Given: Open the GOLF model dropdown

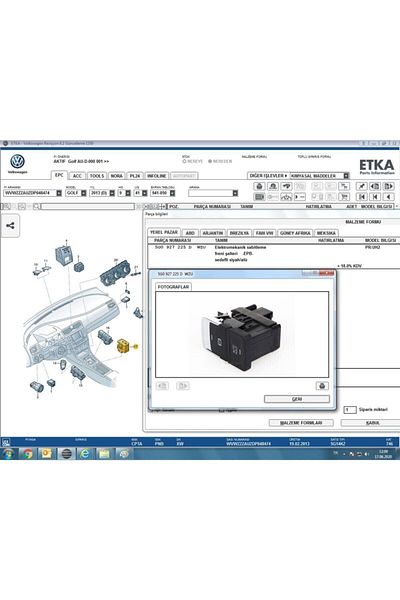Looking at the screenshot, I should (84, 193).
